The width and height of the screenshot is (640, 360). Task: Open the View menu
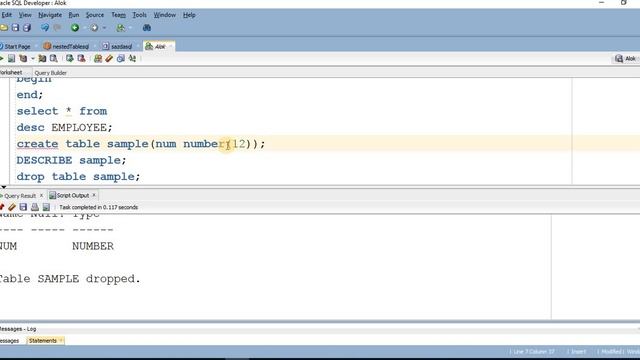(25, 15)
